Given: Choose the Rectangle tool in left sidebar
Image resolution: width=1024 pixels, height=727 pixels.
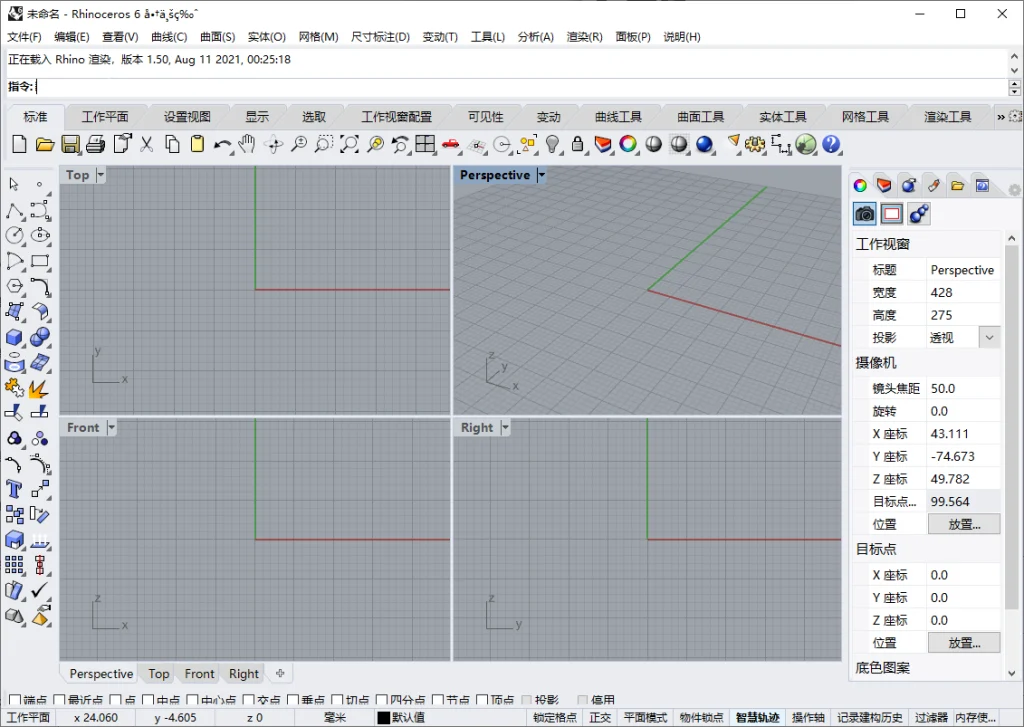Looking at the screenshot, I should [x=40, y=261].
